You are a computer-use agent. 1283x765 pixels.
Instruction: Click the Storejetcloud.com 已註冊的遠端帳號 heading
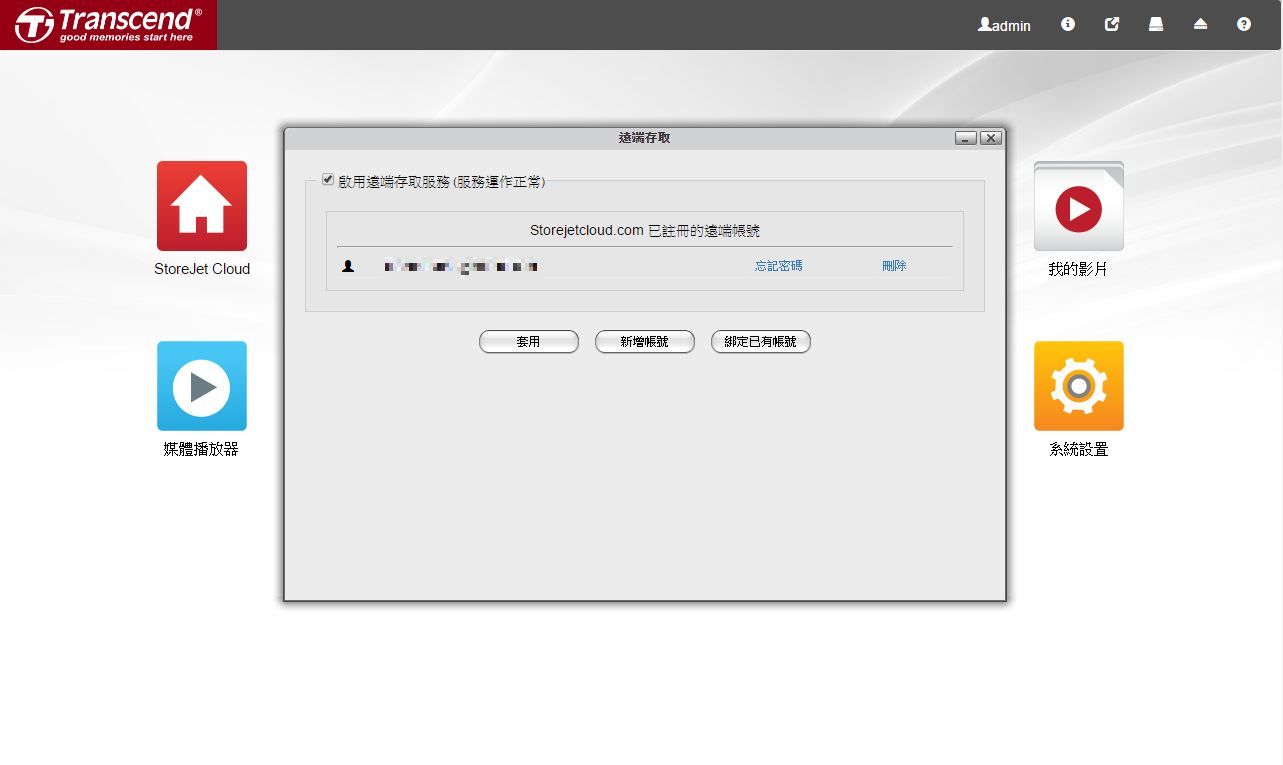click(x=645, y=231)
